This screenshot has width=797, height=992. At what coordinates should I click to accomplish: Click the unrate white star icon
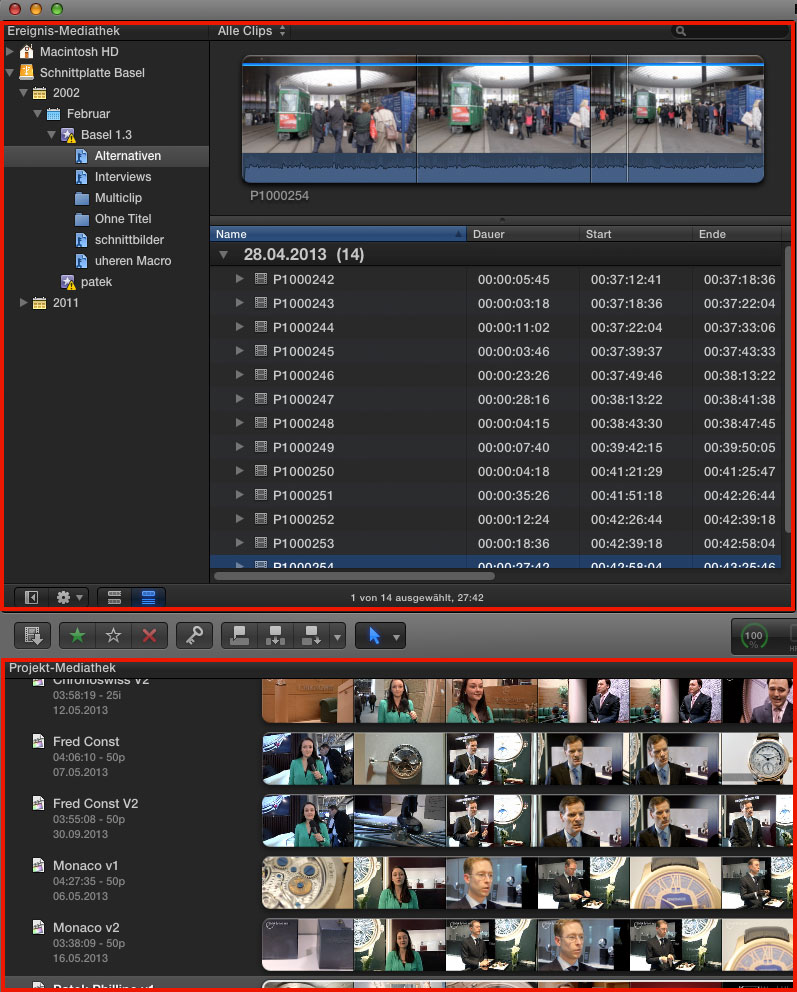coord(113,635)
